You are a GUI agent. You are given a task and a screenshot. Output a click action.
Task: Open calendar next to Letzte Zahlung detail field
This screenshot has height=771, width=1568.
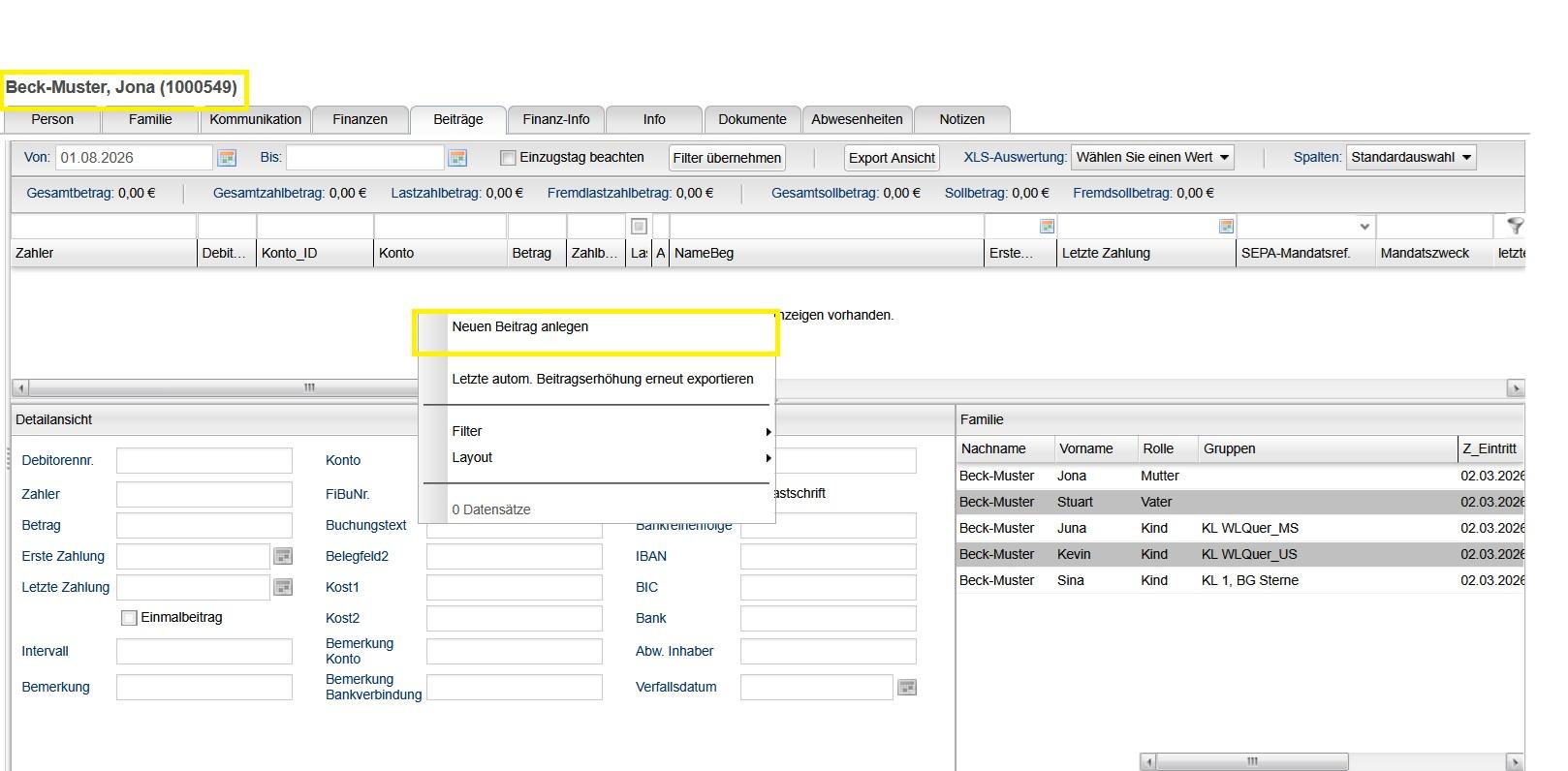point(283,587)
